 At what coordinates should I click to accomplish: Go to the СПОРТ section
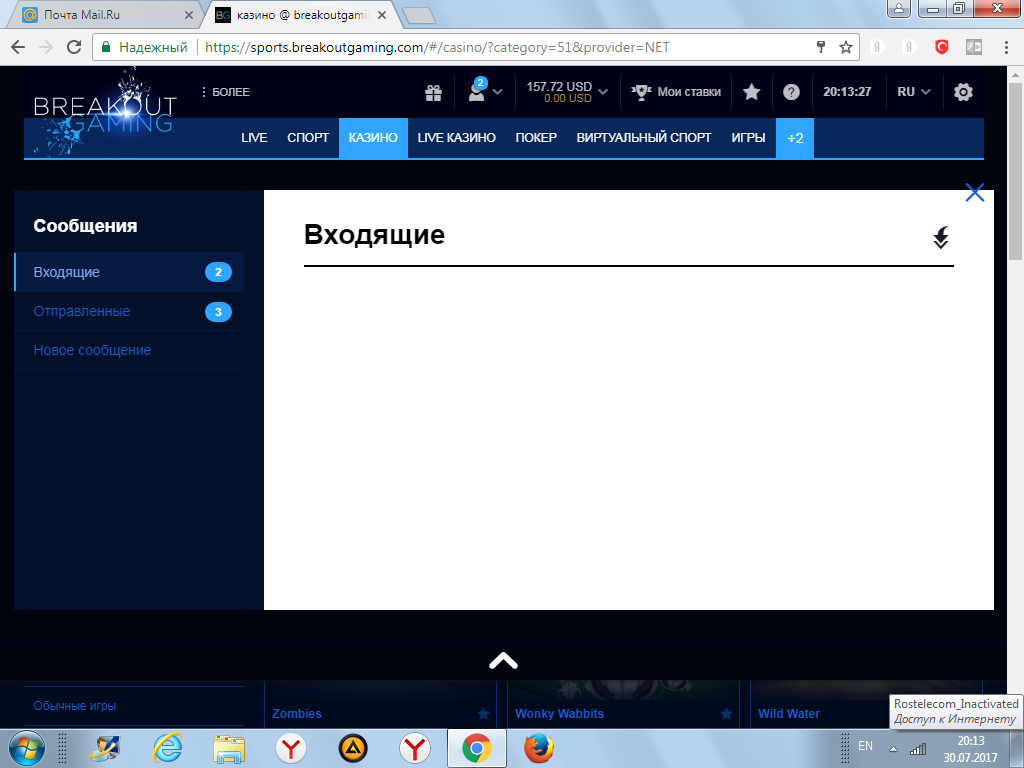pos(308,138)
